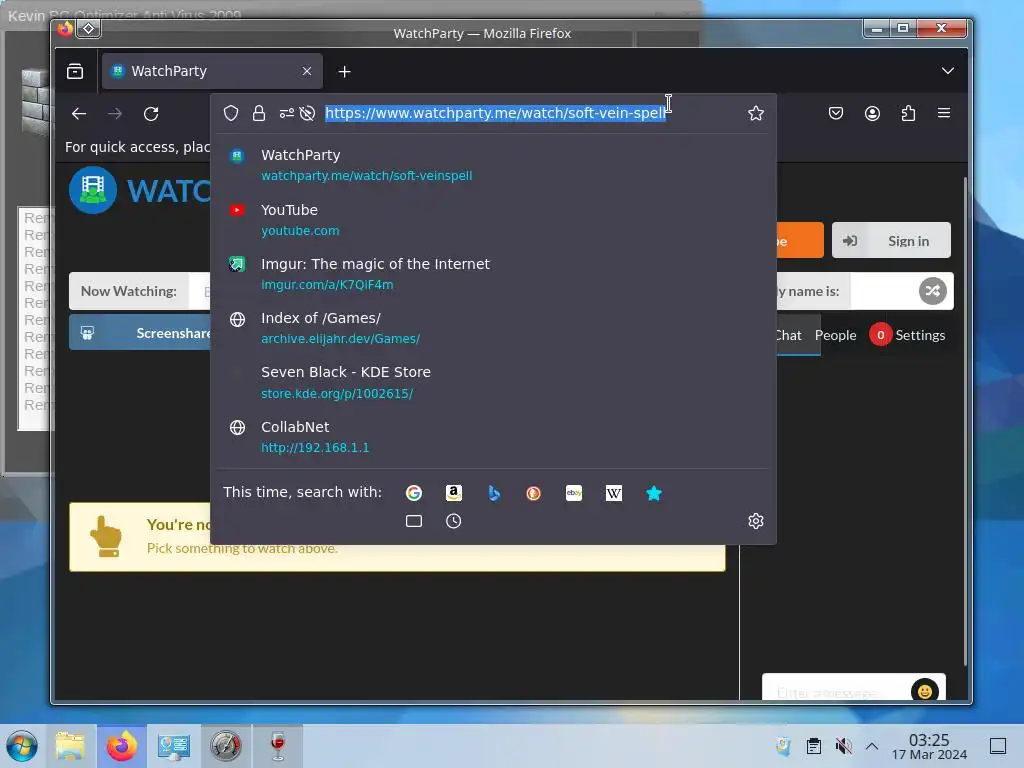Randomize name with shuffle icon
Screen dimensions: 1024x768
[x=933, y=291]
